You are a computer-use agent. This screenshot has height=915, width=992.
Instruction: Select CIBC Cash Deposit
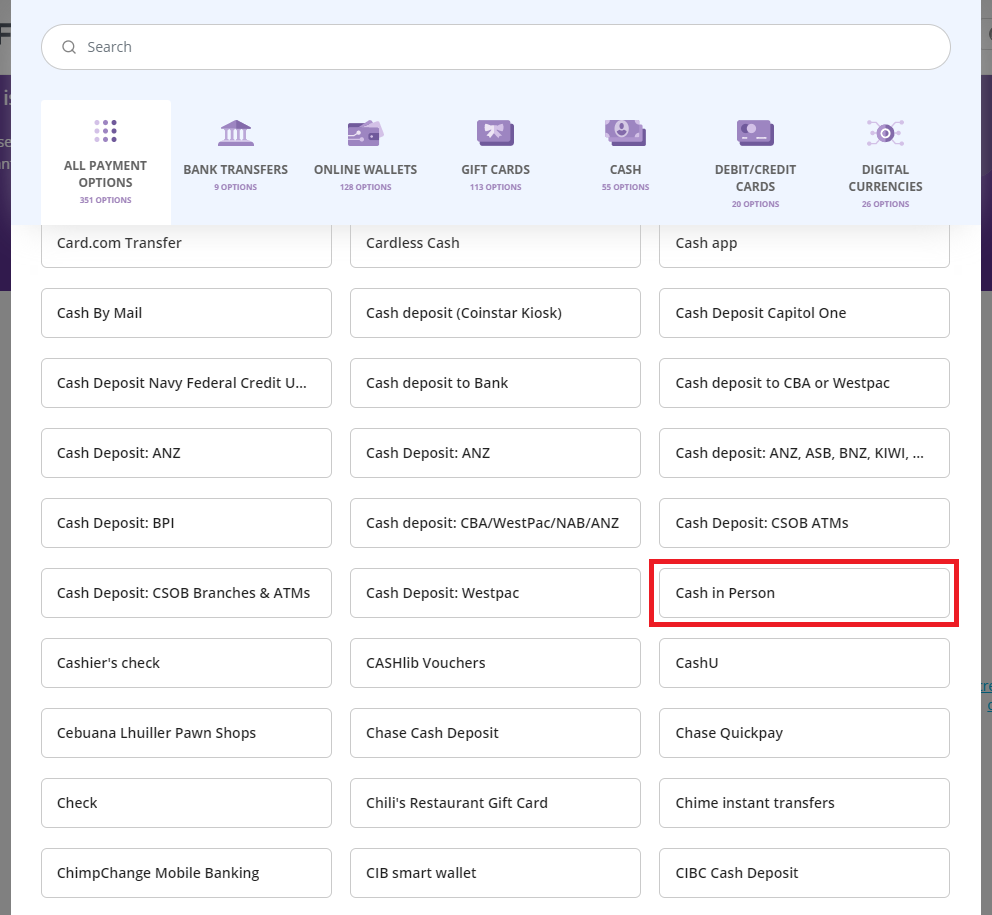click(804, 873)
